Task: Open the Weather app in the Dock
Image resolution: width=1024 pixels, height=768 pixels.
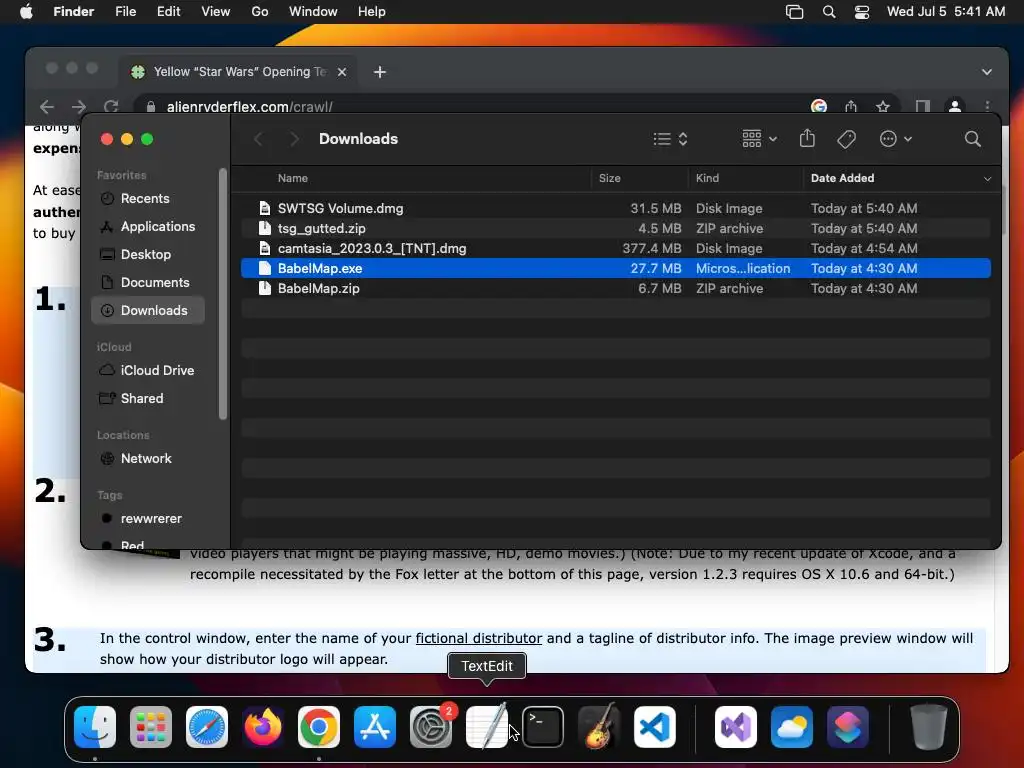Action: pyautogui.click(x=792, y=727)
